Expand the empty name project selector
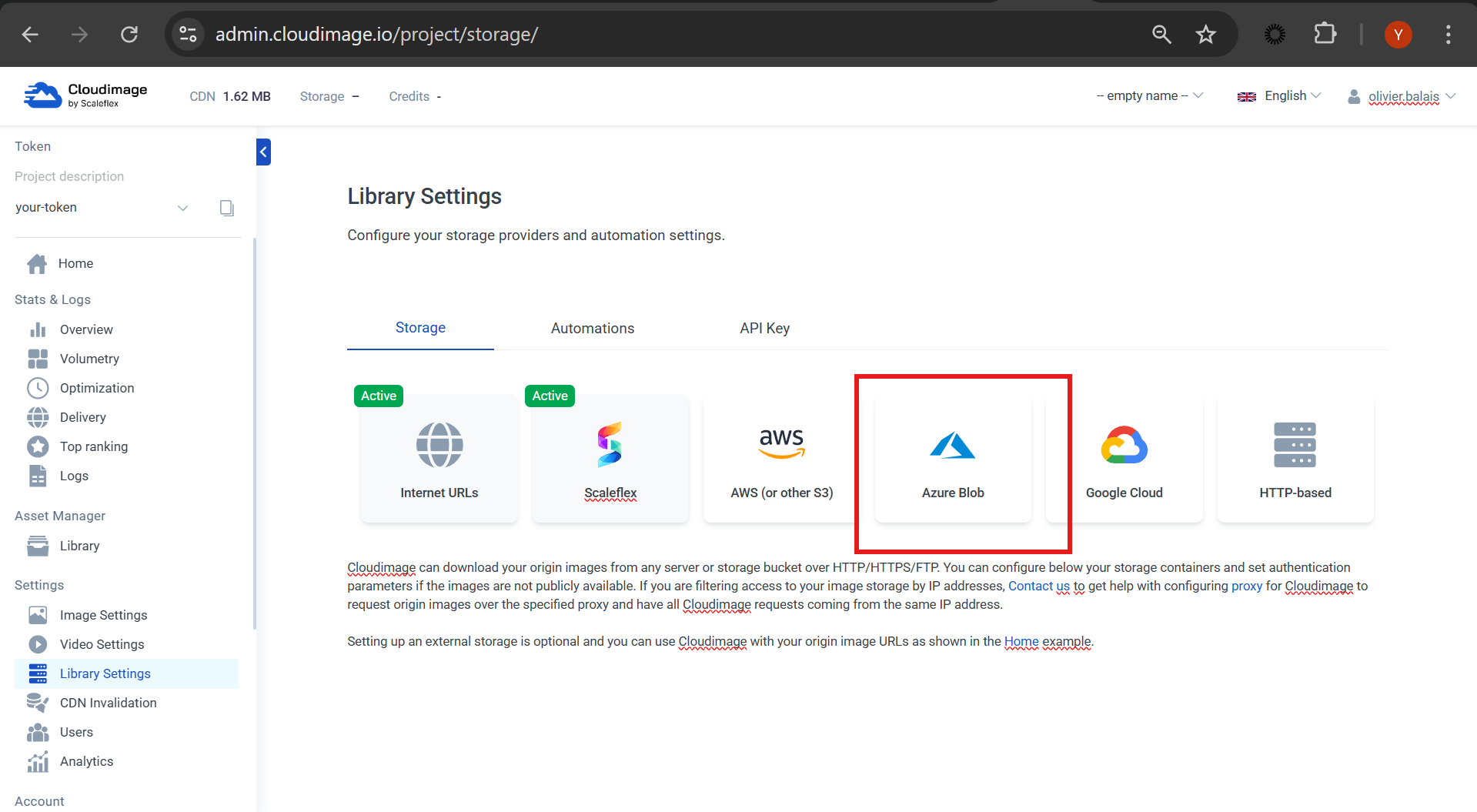This screenshot has width=1477, height=812. 1148,96
